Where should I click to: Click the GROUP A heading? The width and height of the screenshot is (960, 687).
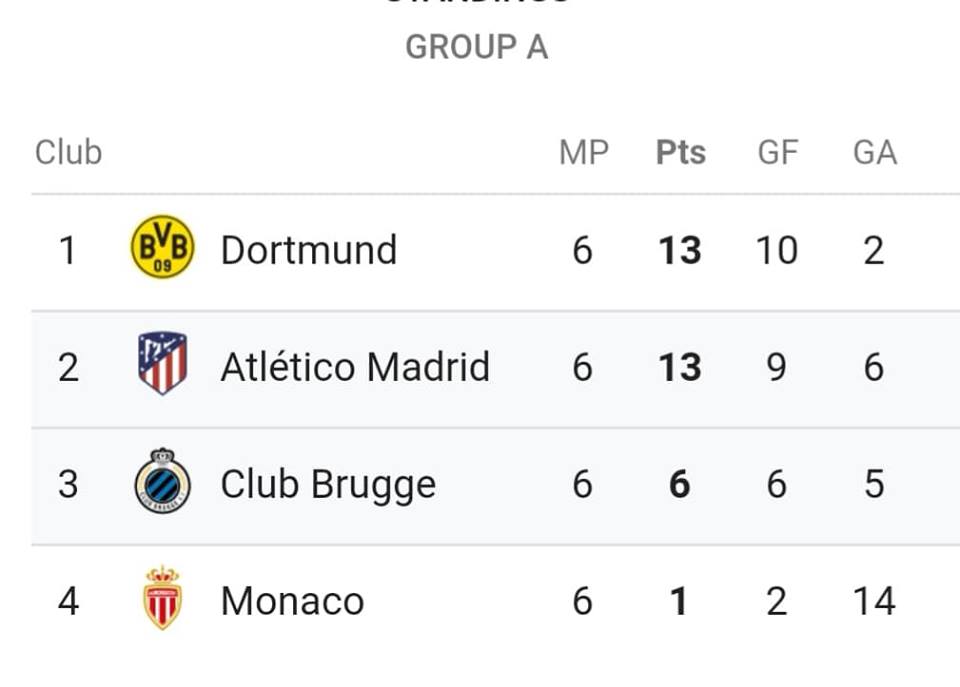(476, 47)
